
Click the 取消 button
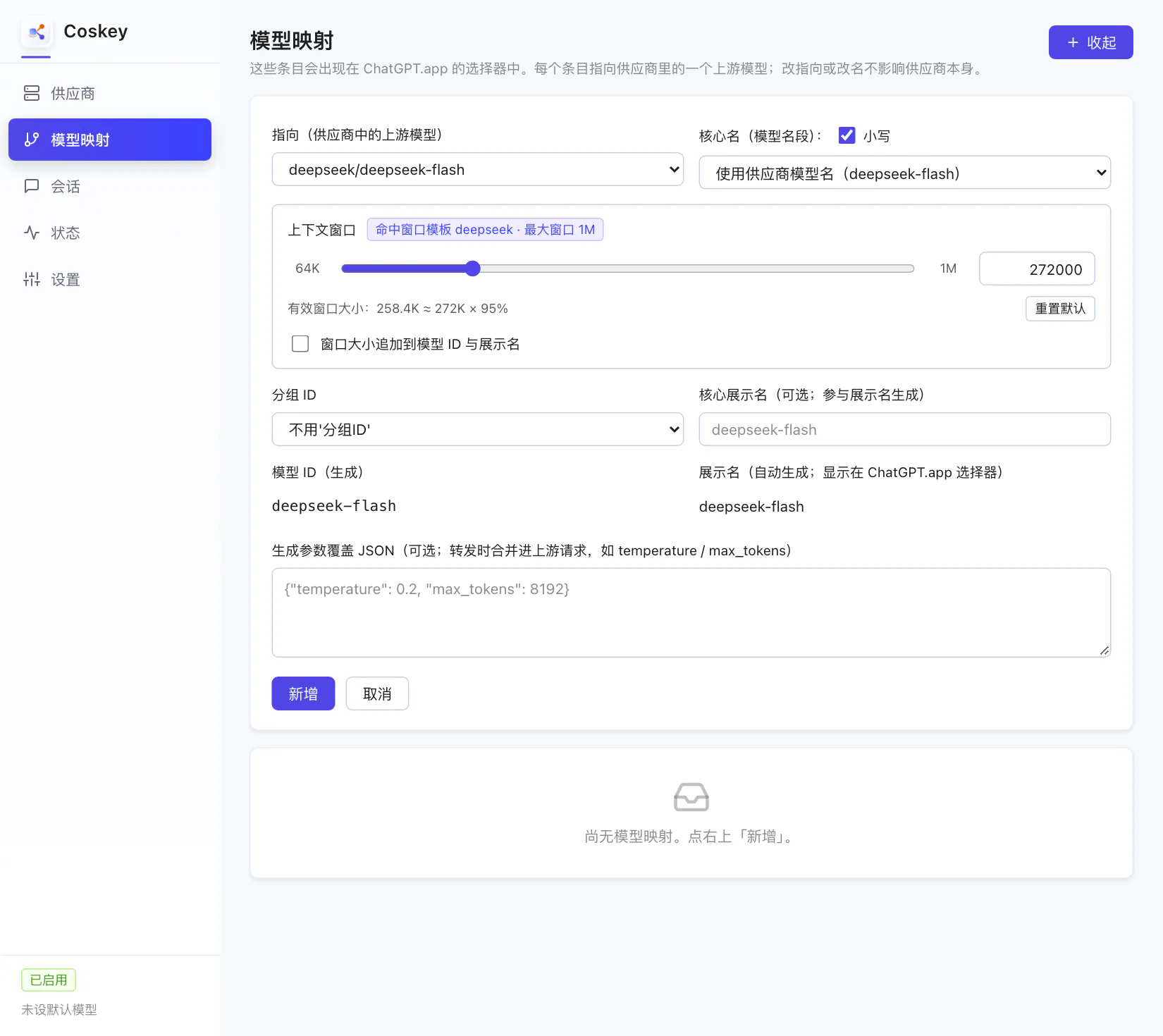click(x=377, y=693)
